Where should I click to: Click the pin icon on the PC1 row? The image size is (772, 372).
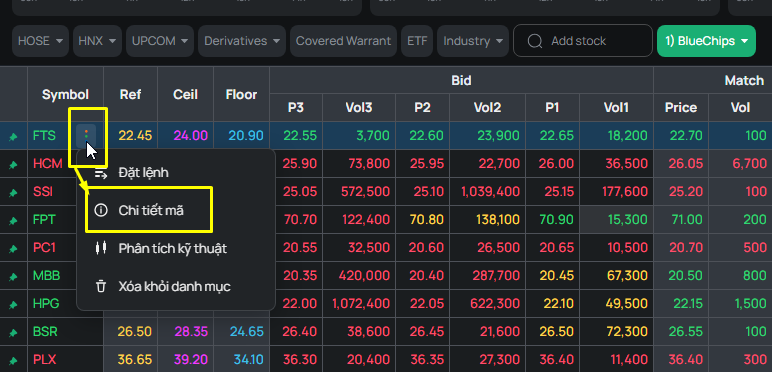(13, 249)
